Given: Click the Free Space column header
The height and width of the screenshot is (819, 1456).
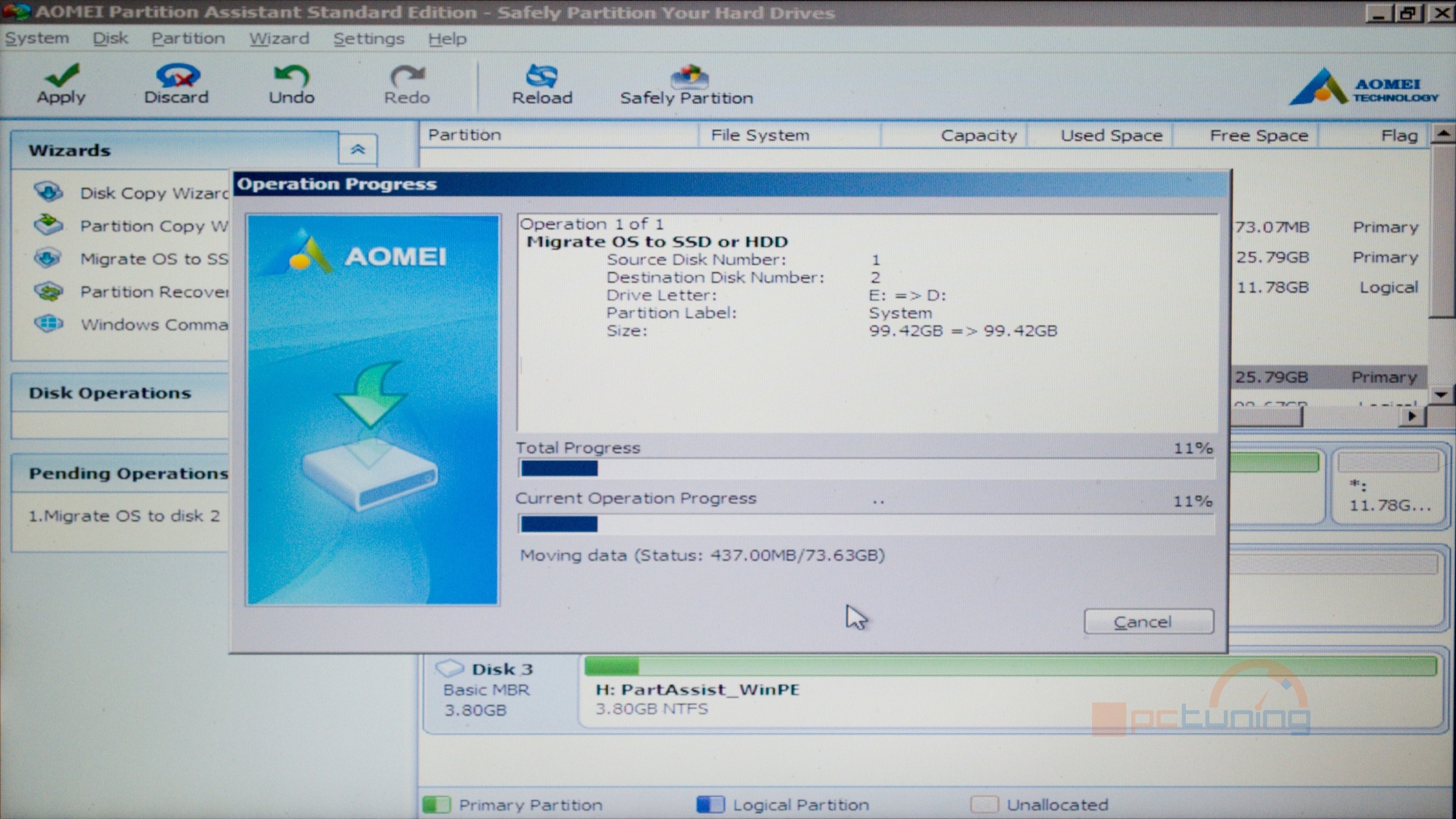Looking at the screenshot, I should point(1246,135).
